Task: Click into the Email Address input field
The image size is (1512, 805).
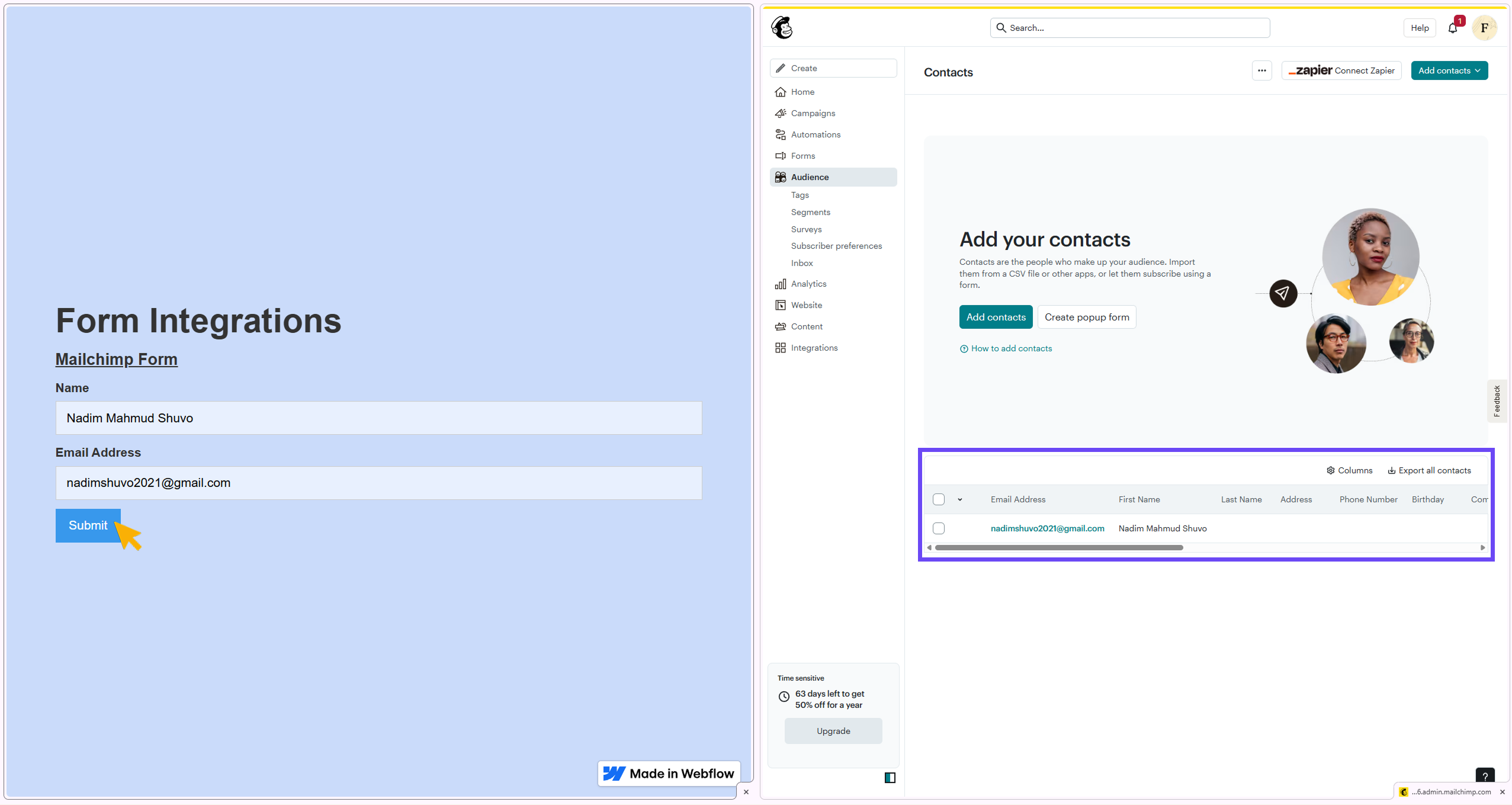Action: 378,483
